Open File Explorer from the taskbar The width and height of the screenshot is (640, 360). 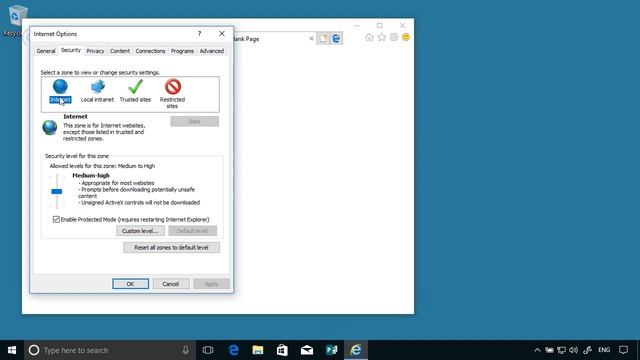pyautogui.click(x=258, y=350)
